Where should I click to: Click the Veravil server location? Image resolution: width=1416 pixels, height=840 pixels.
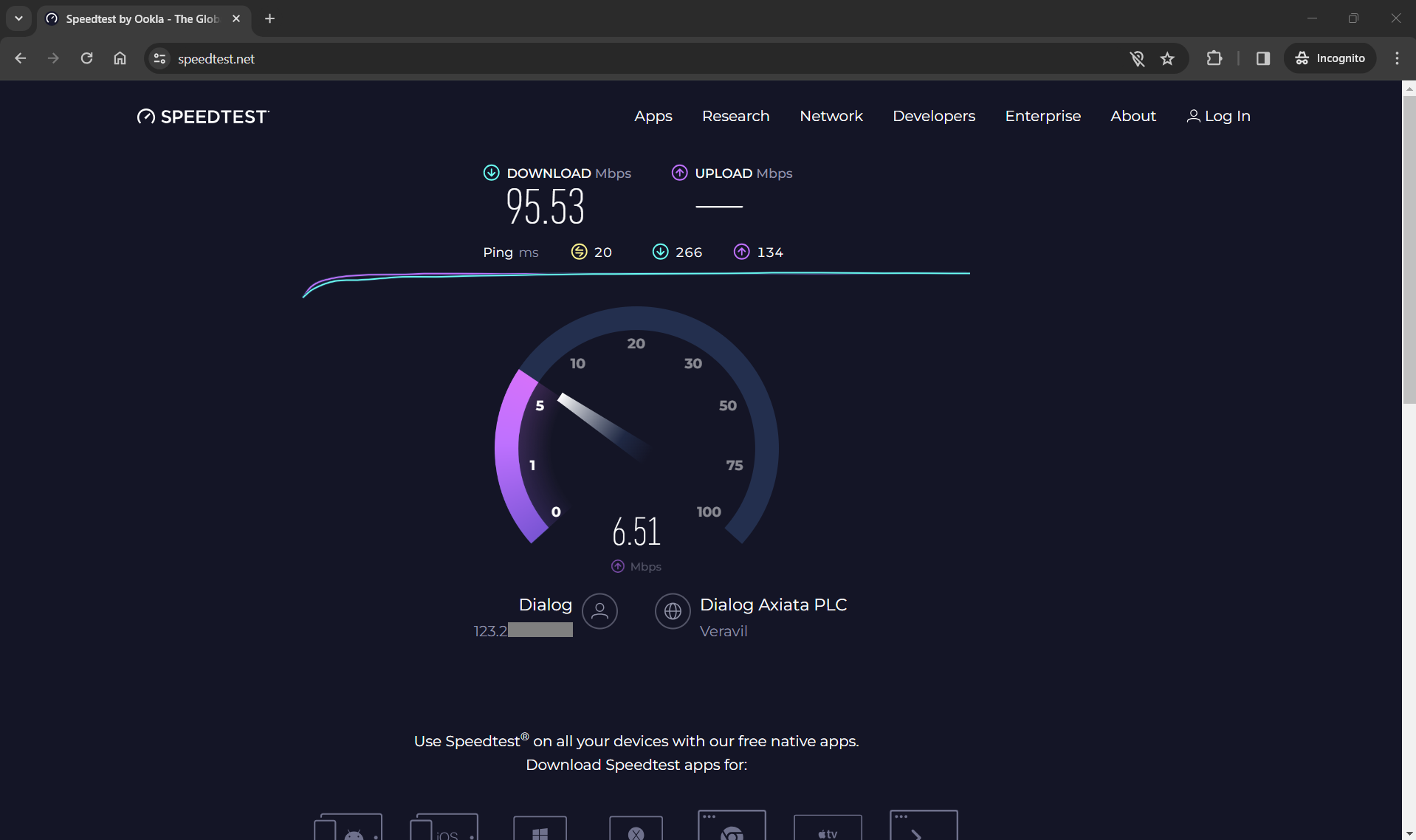coord(724,631)
